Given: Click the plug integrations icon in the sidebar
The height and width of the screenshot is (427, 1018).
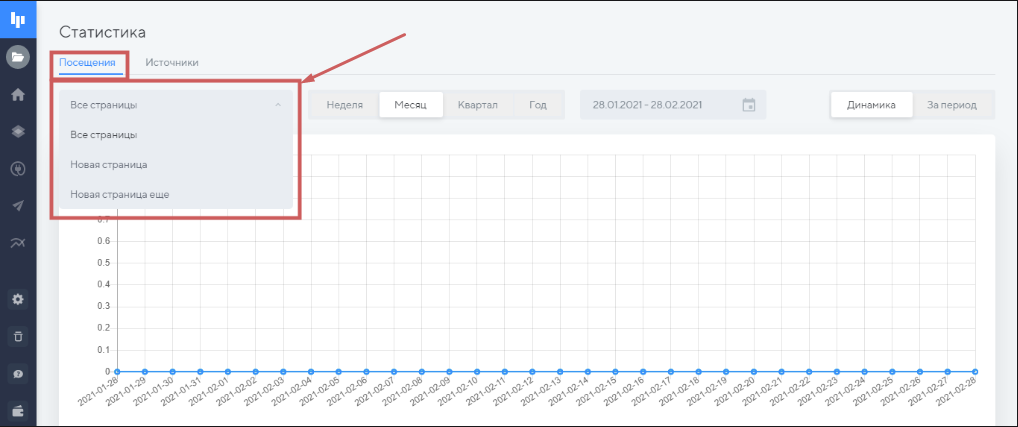Looking at the screenshot, I should pos(17,168).
